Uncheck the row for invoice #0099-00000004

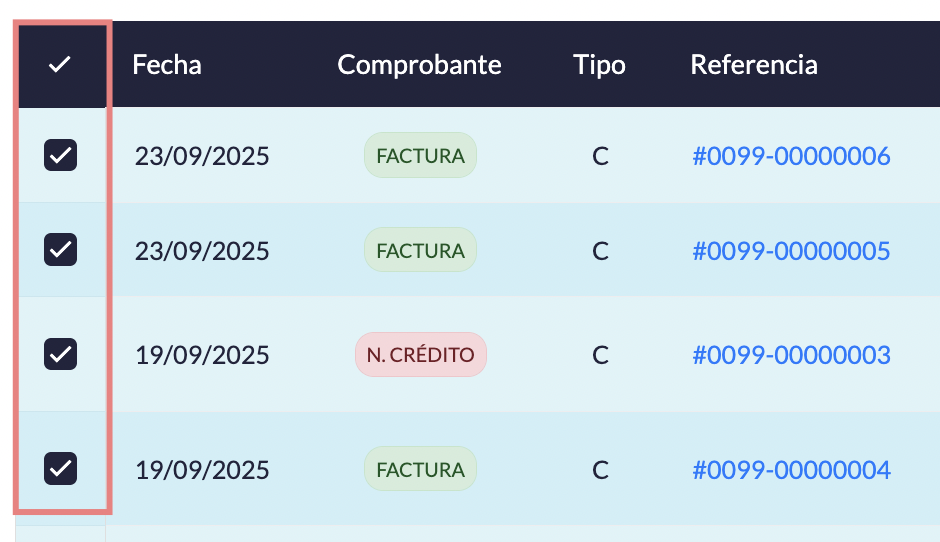point(60,468)
